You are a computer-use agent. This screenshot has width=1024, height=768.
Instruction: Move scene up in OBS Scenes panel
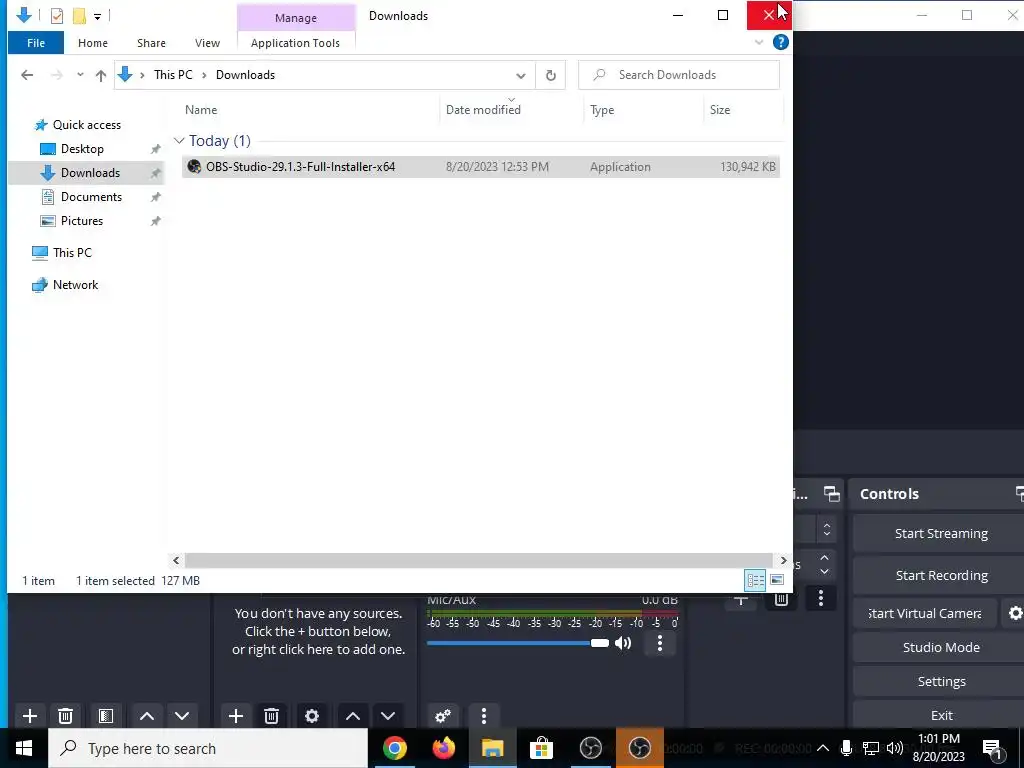[147, 716]
